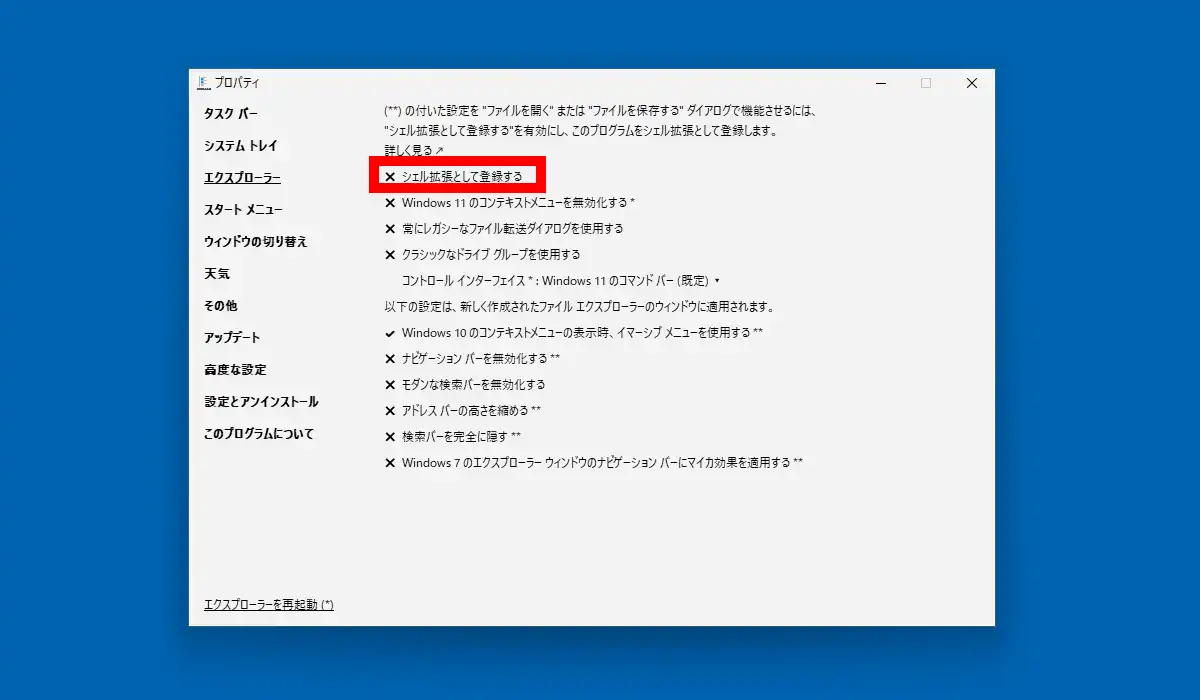Toggle アドレス バーの高さを縮める
The height and width of the screenshot is (700, 1200).
[x=463, y=411]
